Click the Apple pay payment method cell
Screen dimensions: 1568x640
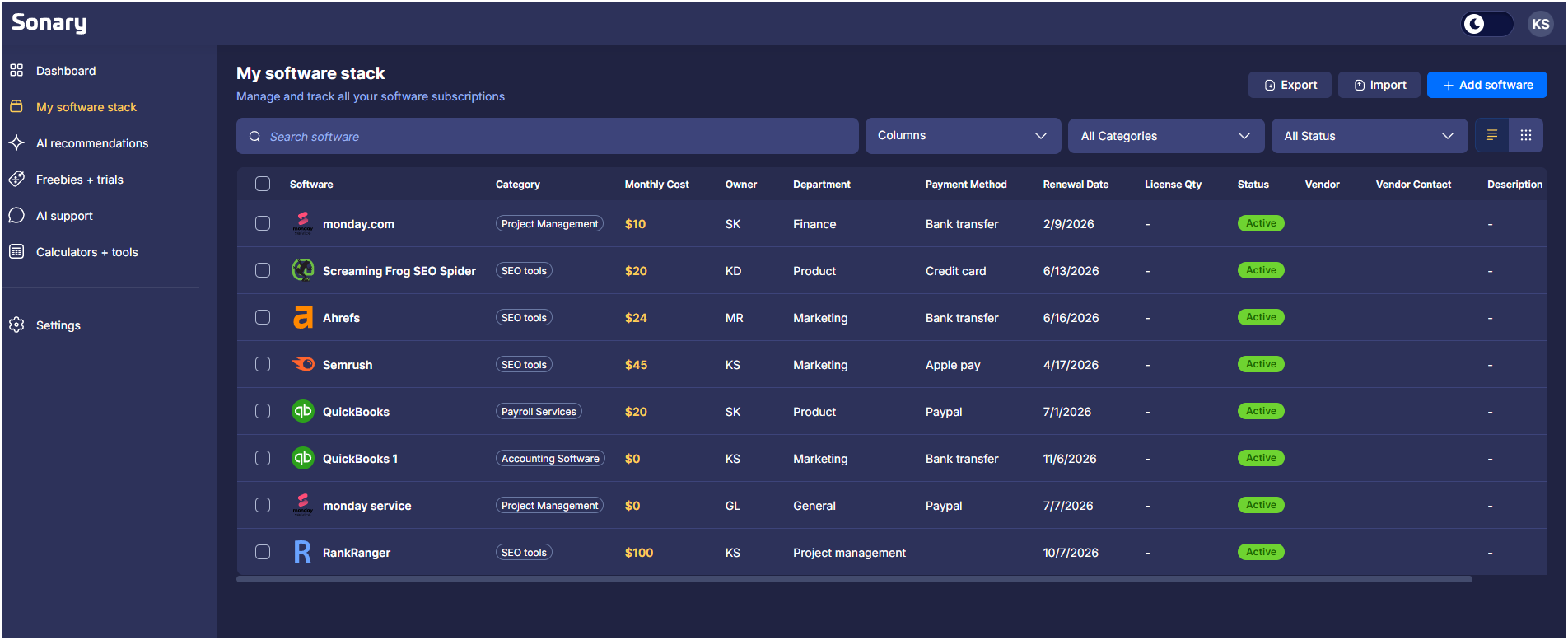click(953, 365)
